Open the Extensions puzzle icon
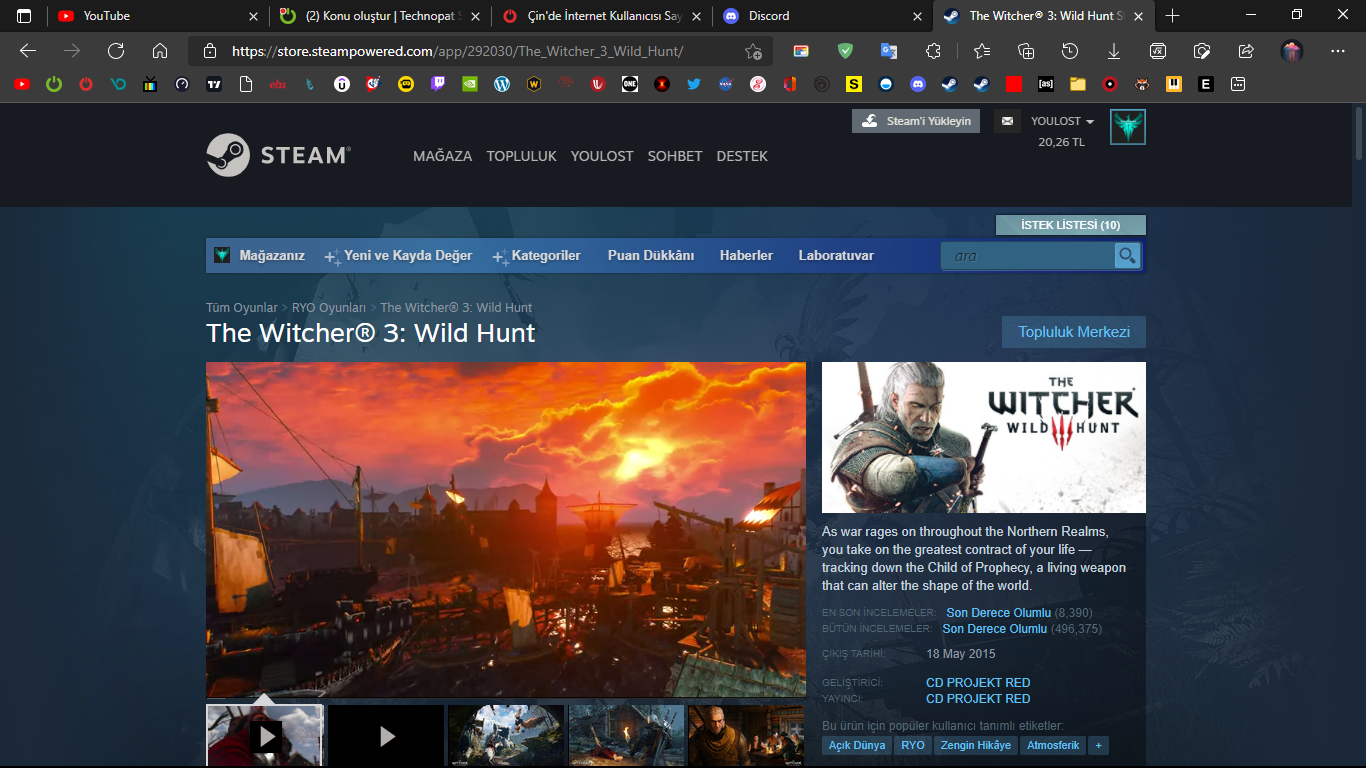The width and height of the screenshot is (1366, 768). pyautogui.click(x=934, y=51)
